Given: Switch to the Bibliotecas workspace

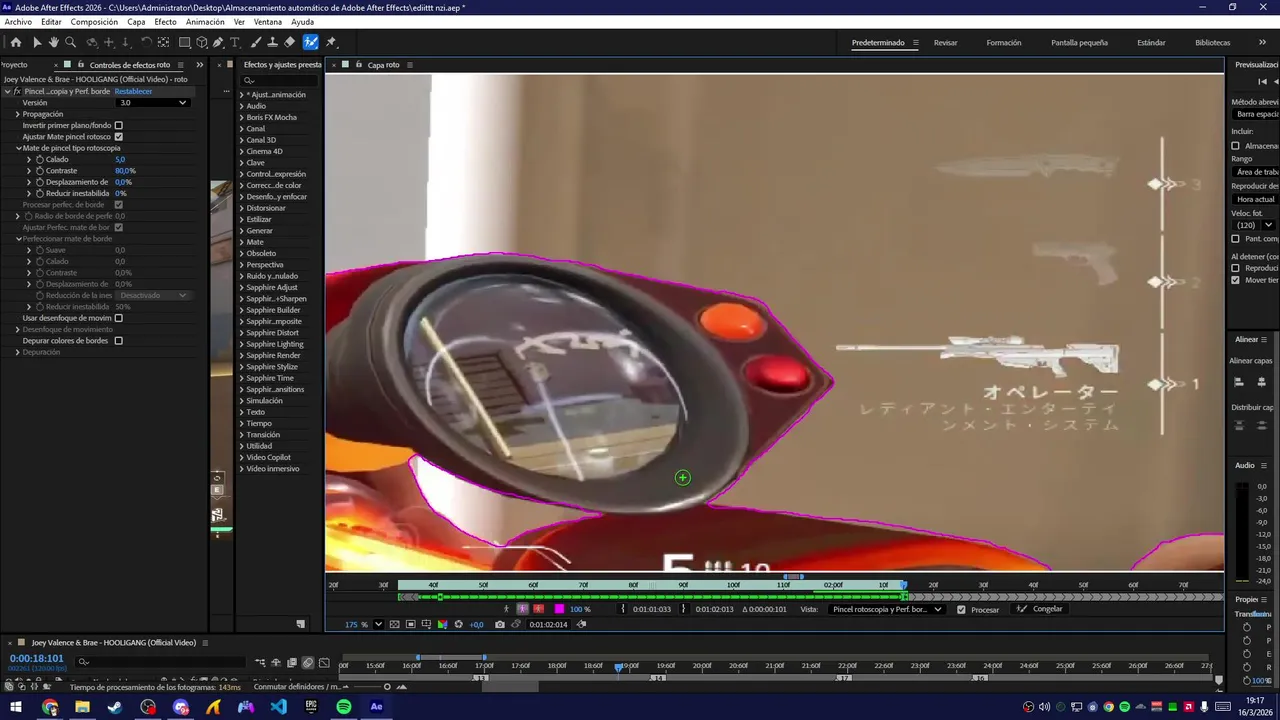Looking at the screenshot, I should tap(1212, 43).
